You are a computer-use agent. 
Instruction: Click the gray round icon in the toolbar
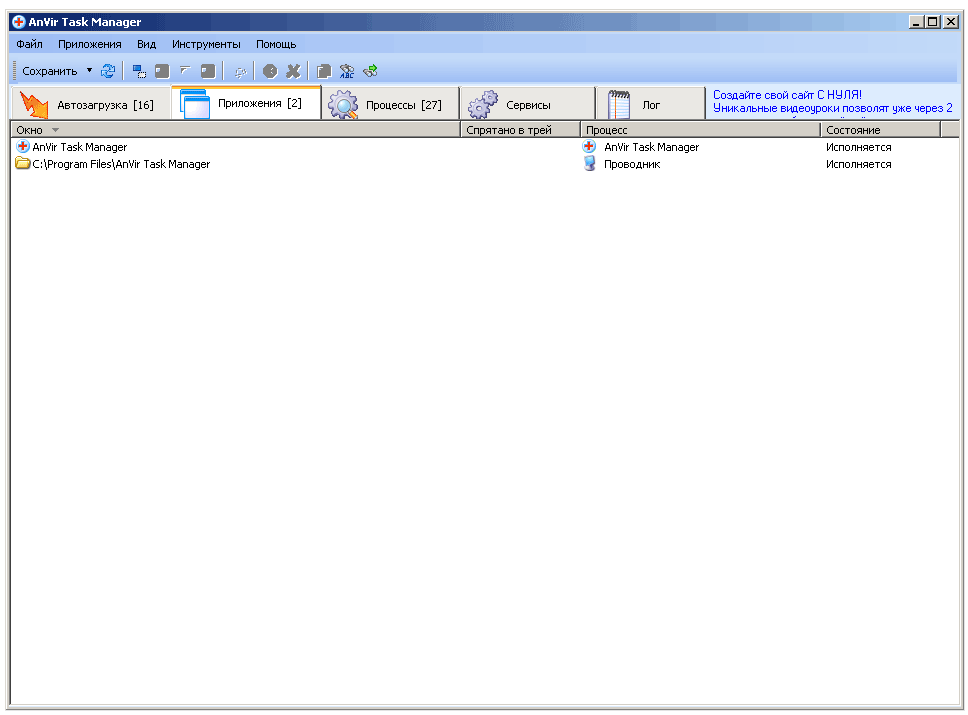(270, 71)
